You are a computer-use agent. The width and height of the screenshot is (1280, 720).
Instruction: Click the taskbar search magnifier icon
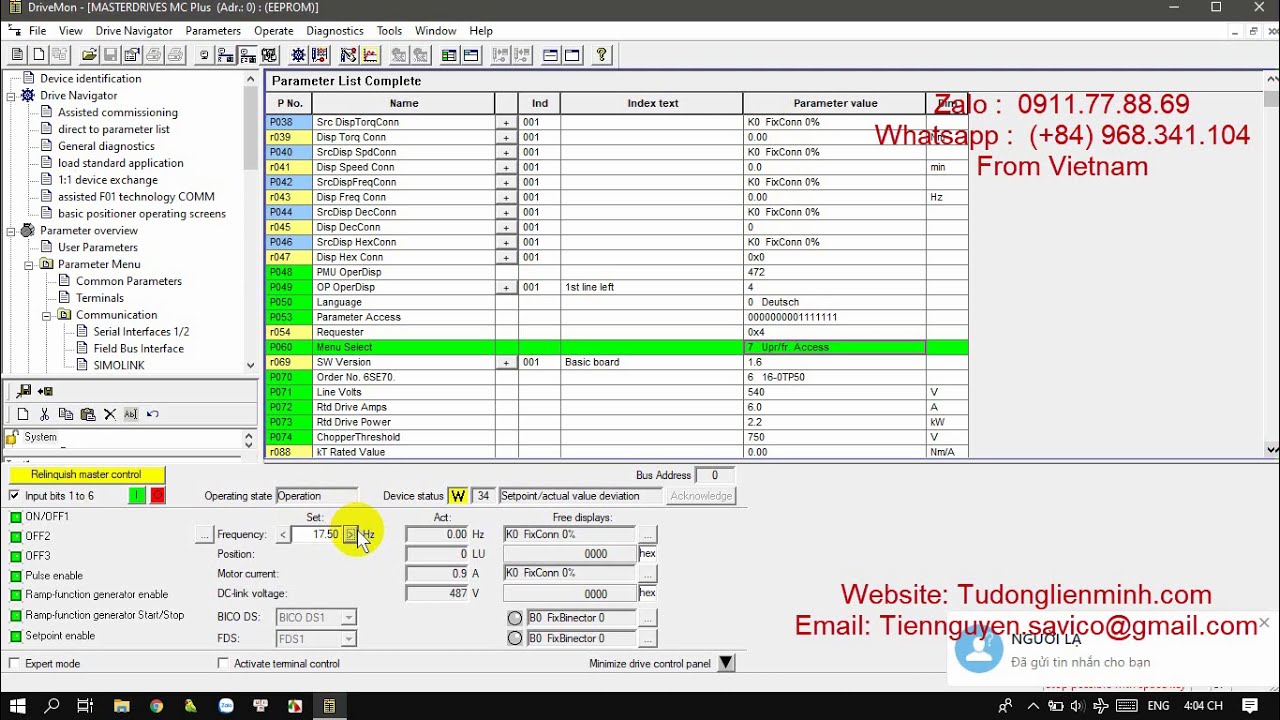pyautogui.click(x=52, y=706)
